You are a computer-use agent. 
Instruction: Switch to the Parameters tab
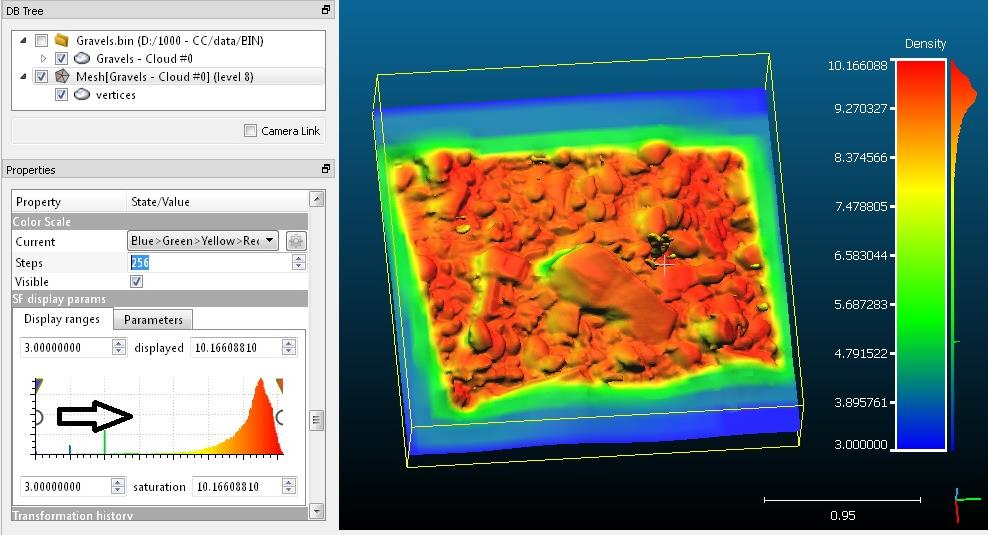point(153,320)
